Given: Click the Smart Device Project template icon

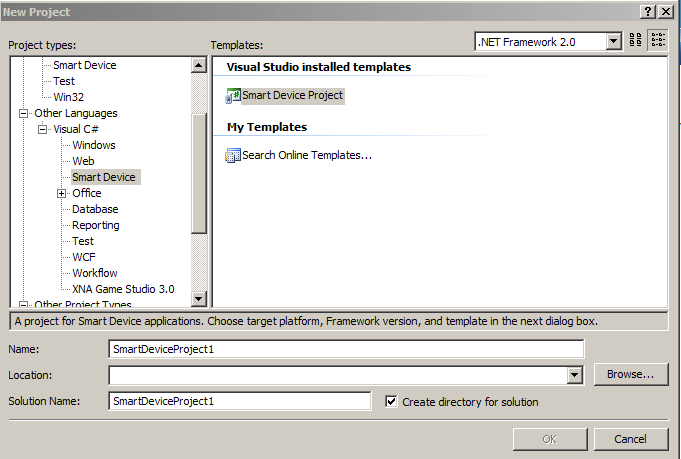Looking at the screenshot, I should [x=233, y=96].
